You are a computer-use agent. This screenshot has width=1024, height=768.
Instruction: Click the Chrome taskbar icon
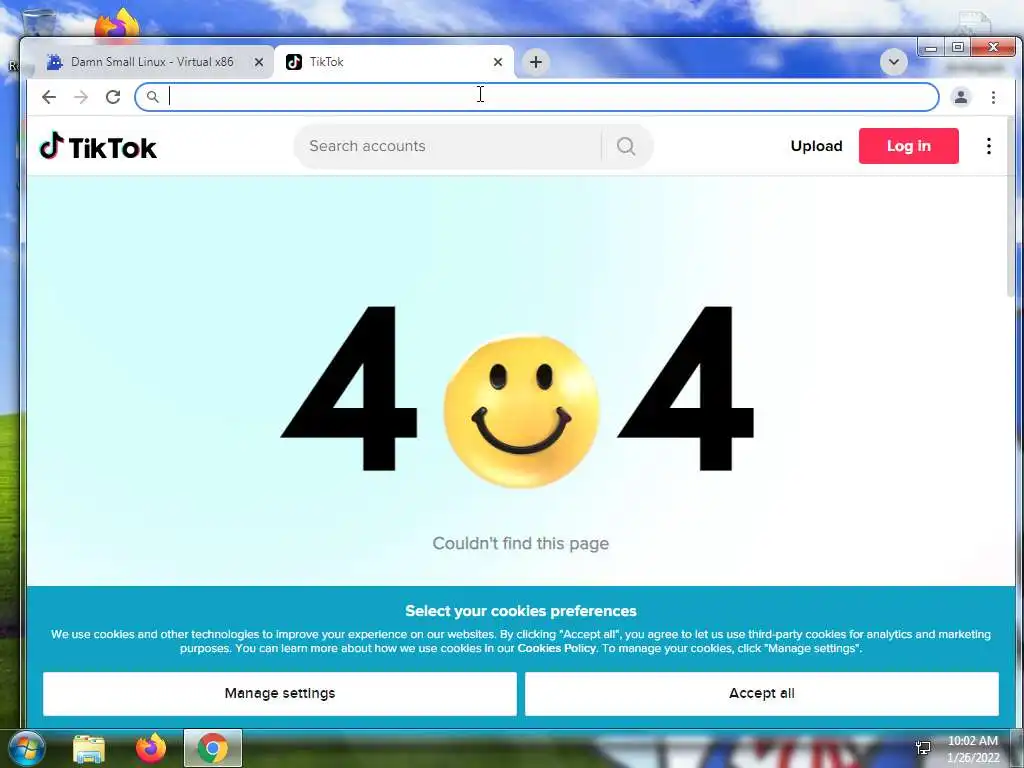[x=213, y=748]
